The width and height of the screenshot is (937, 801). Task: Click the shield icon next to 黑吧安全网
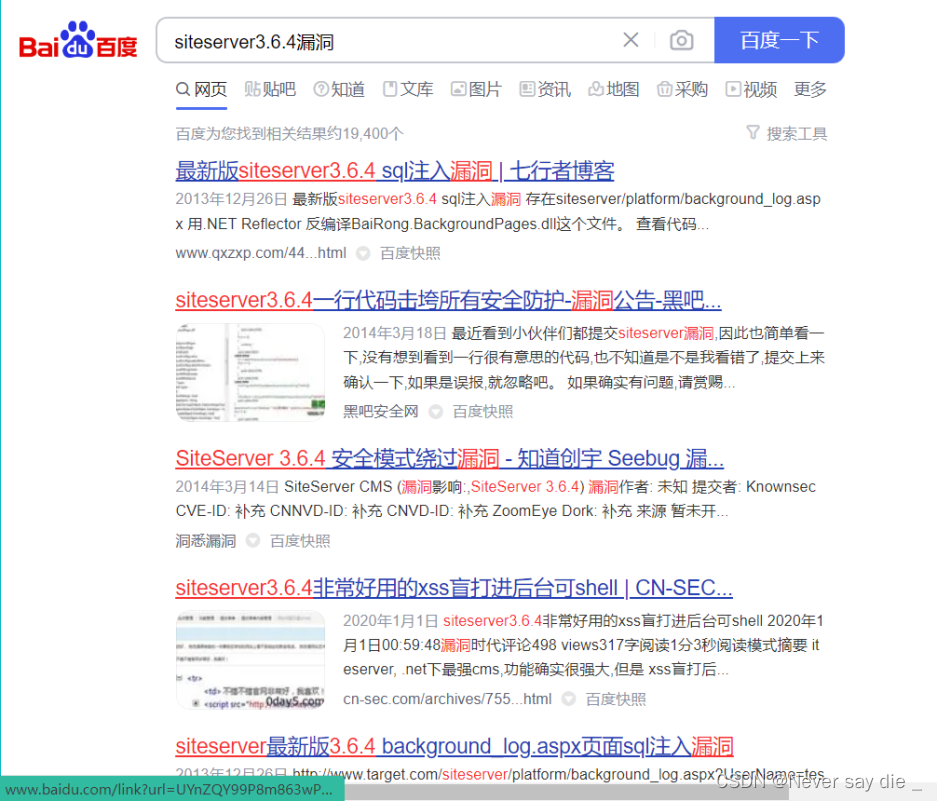tap(436, 411)
